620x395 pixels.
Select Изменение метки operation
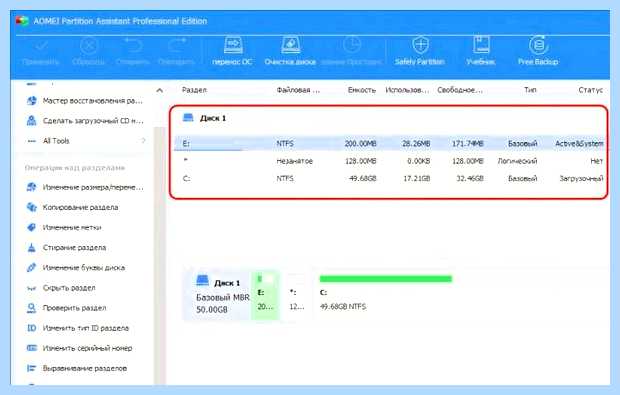pyautogui.click(x=63, y=227)
